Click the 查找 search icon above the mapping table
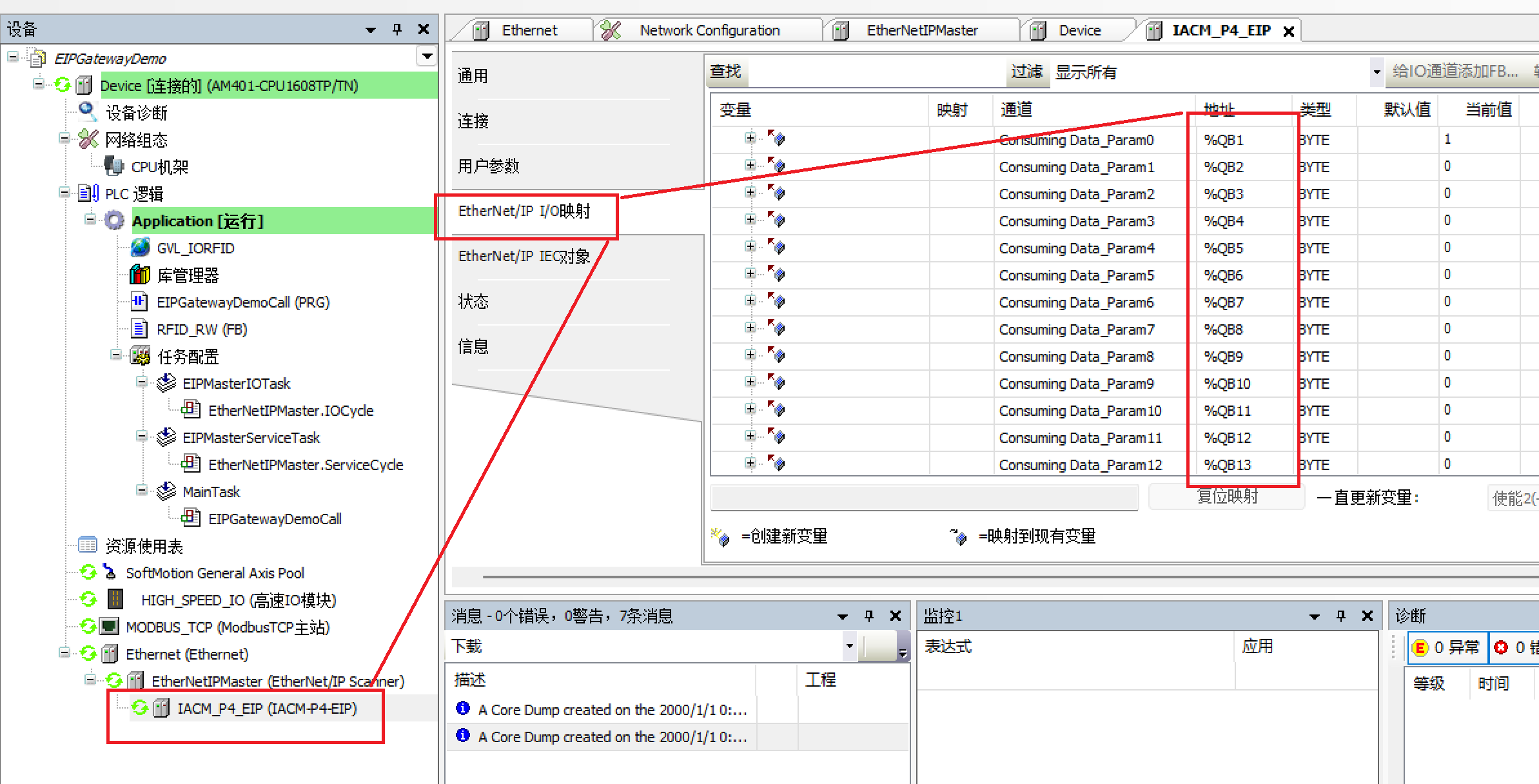 click(x=727, y=72)
